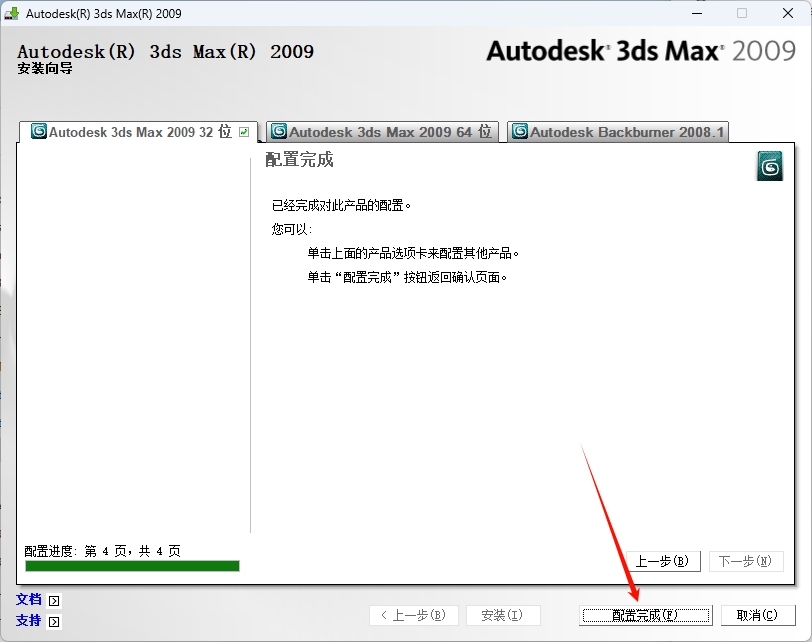The height and width of the screenshot is (642, 812).
Task: Click the green 配置进度 progress bar
Action: tap(132, 566)
